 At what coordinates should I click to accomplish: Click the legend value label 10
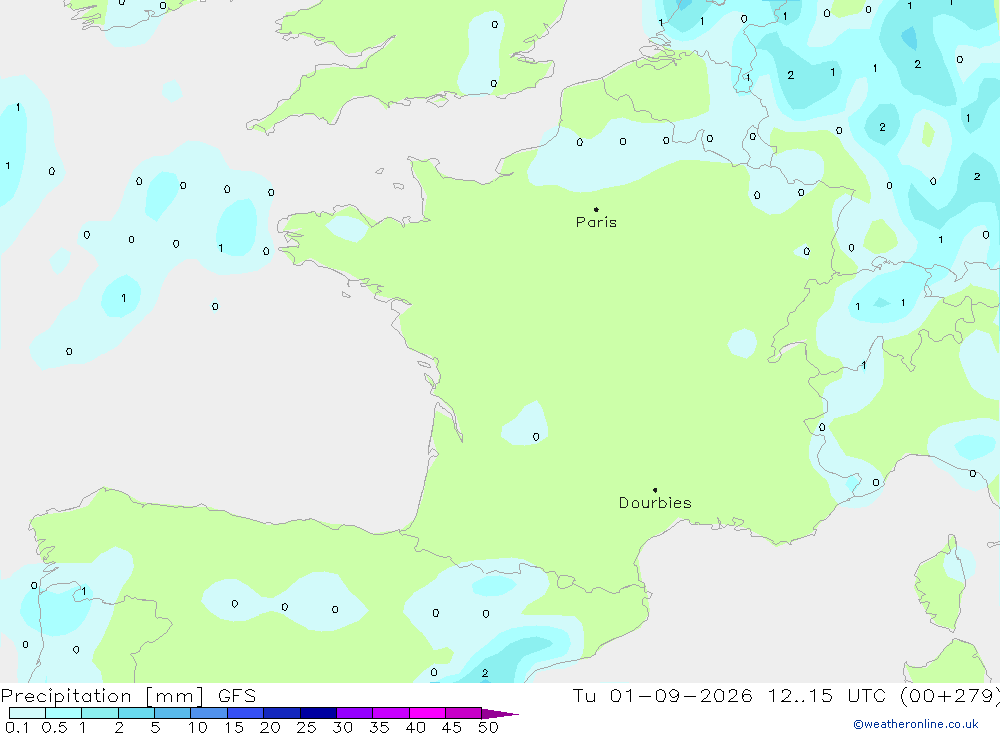tap(198, 727)
